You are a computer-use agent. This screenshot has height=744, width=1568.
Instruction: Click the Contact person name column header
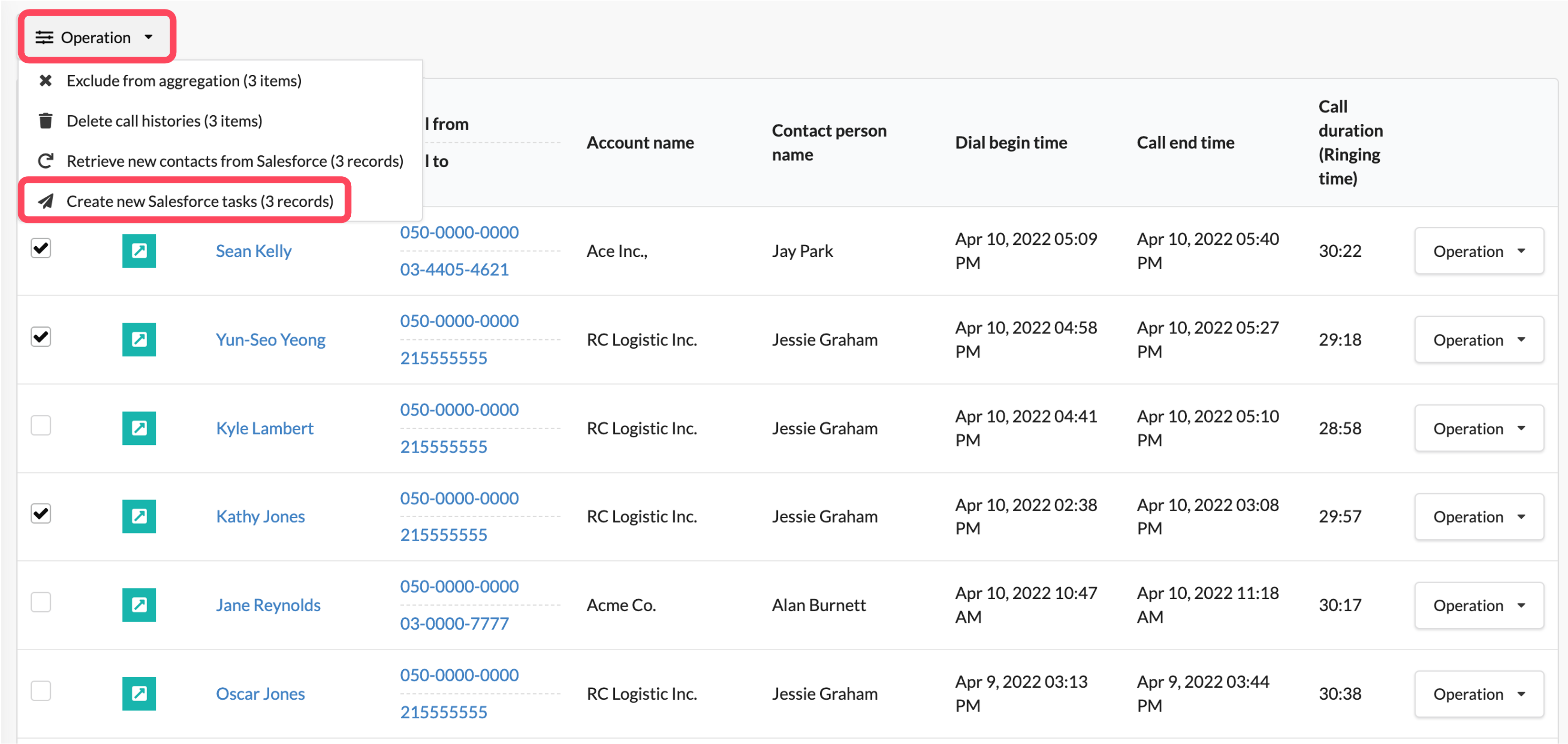tap(829, 143)
